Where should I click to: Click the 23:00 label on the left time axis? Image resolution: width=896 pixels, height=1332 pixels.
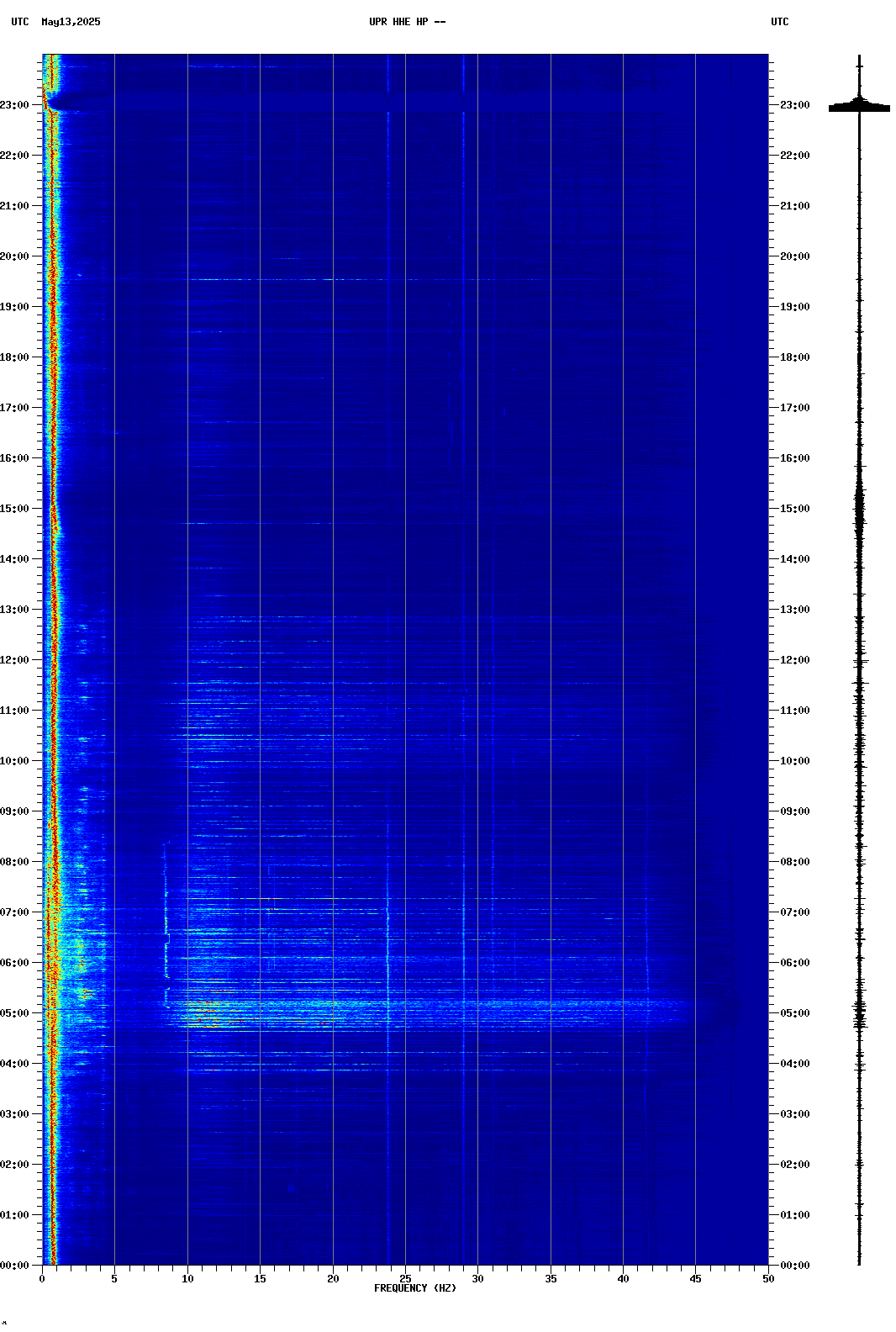tap(14, 105)
